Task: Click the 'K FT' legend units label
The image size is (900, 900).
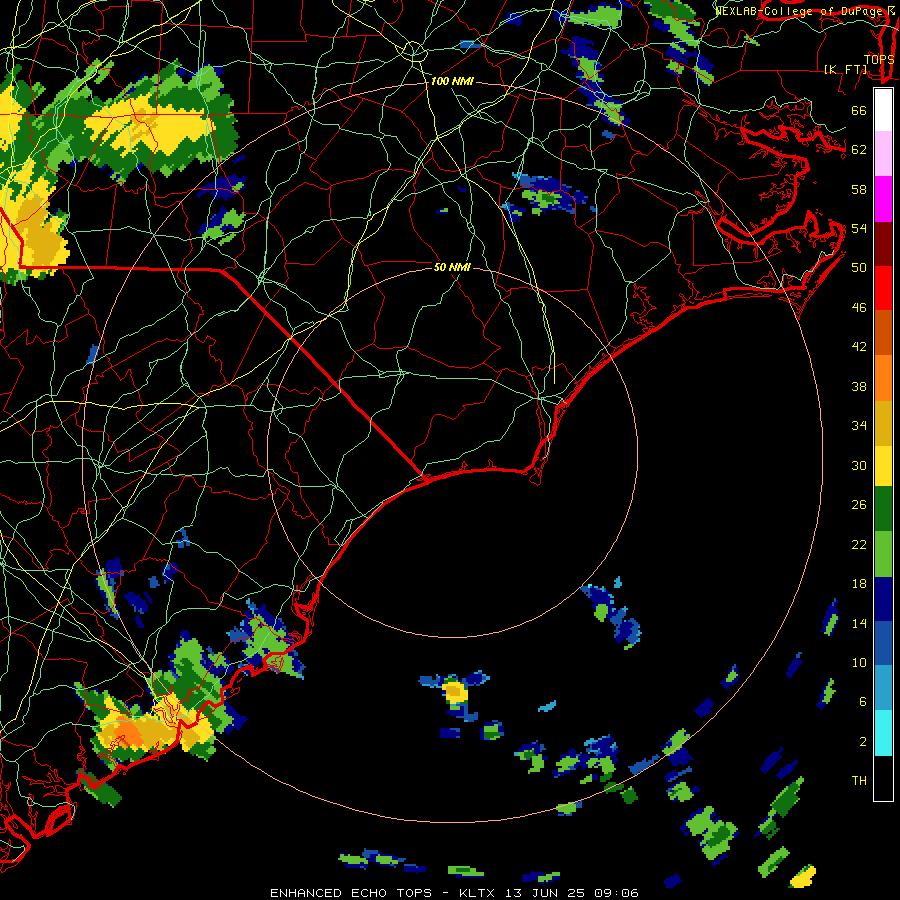Action: (846, 70)
